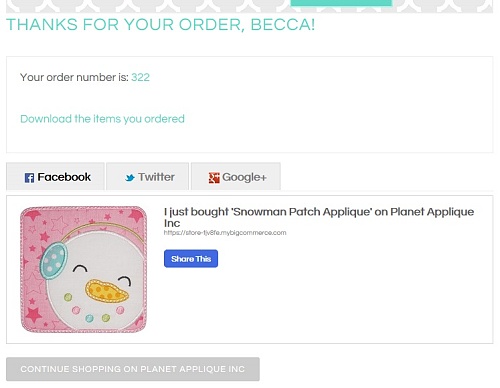Click the blue Share This button
500x388 pixels.
tap(191, 259)
